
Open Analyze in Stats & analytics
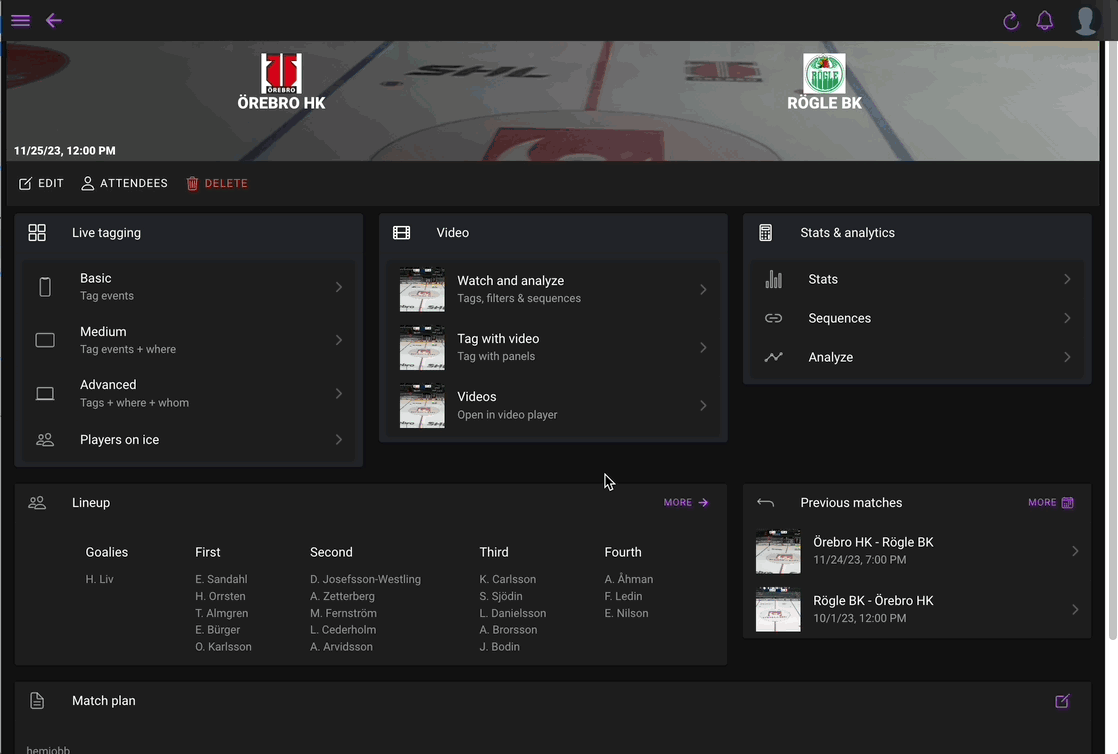pyautogui.click(x=917, y=357)
